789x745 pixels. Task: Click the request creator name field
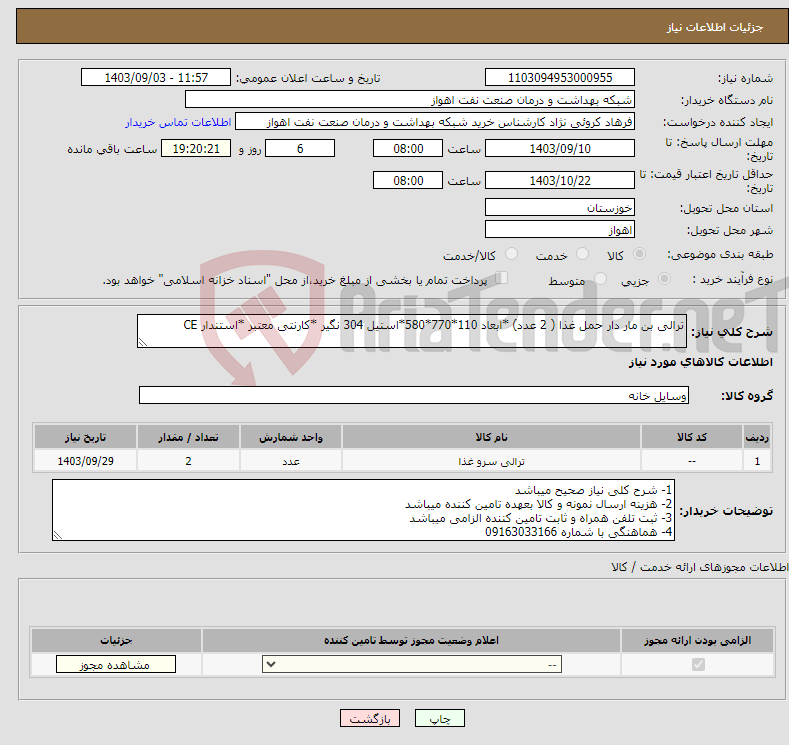(435, 122)
